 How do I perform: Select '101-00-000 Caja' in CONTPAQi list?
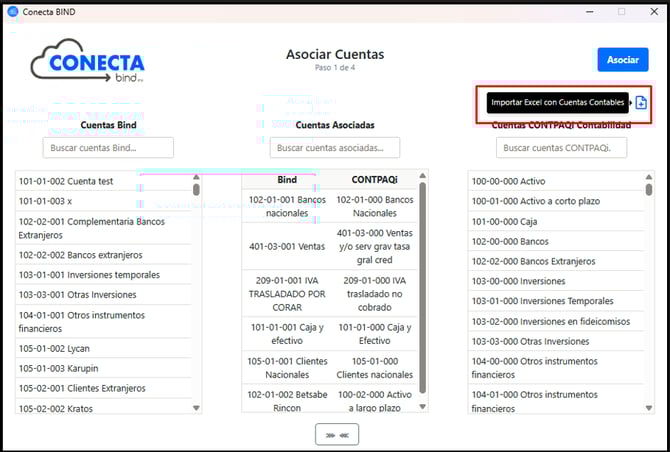click(x=556, y=221)
